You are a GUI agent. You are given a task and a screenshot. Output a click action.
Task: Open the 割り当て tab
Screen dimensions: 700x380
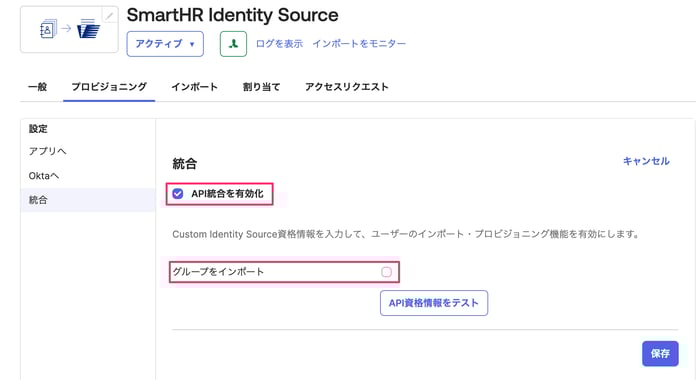[262, 87]
